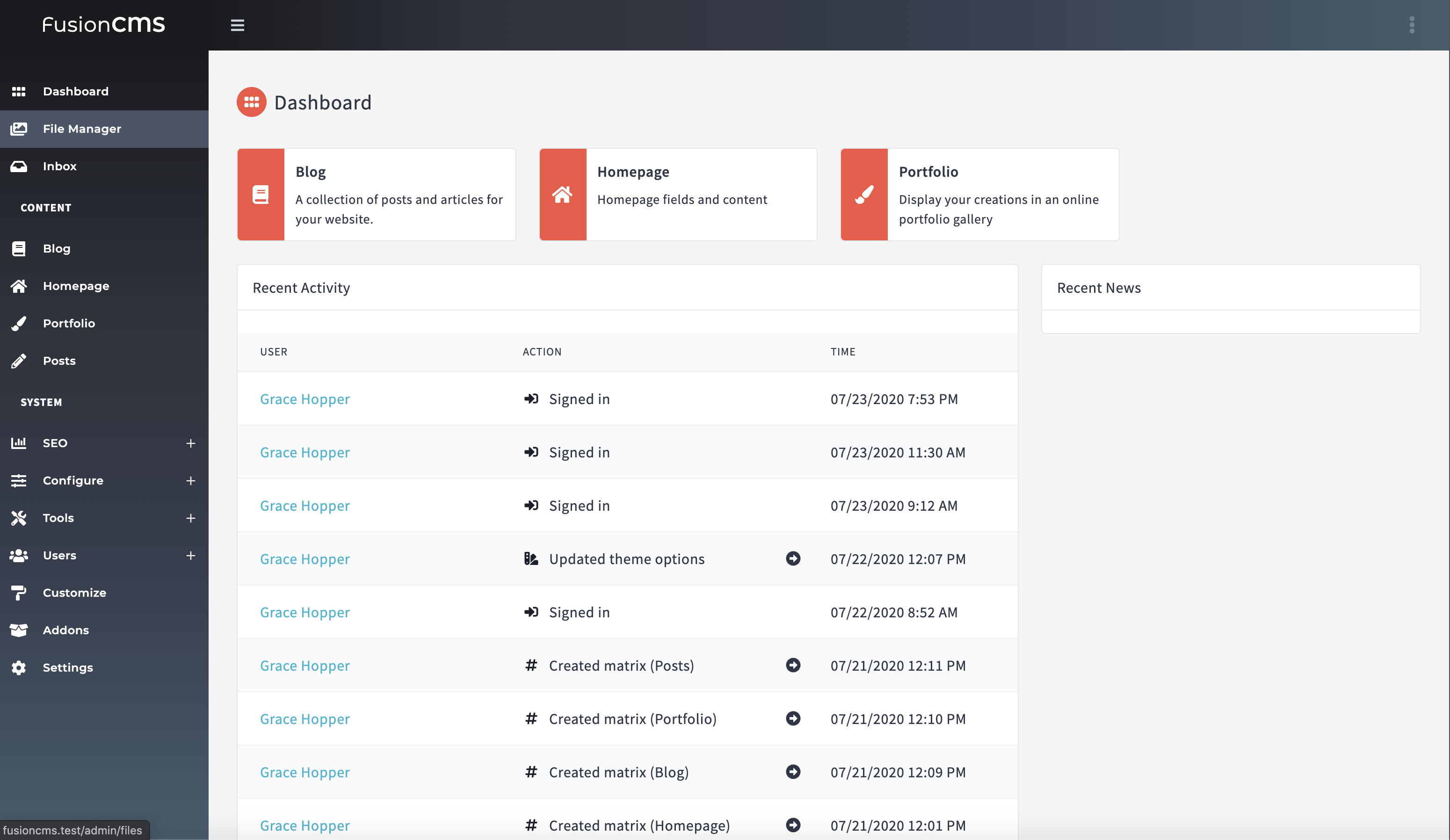Click the Inbox envelope icon
The image size is (1450, 840).
(21, 166)
